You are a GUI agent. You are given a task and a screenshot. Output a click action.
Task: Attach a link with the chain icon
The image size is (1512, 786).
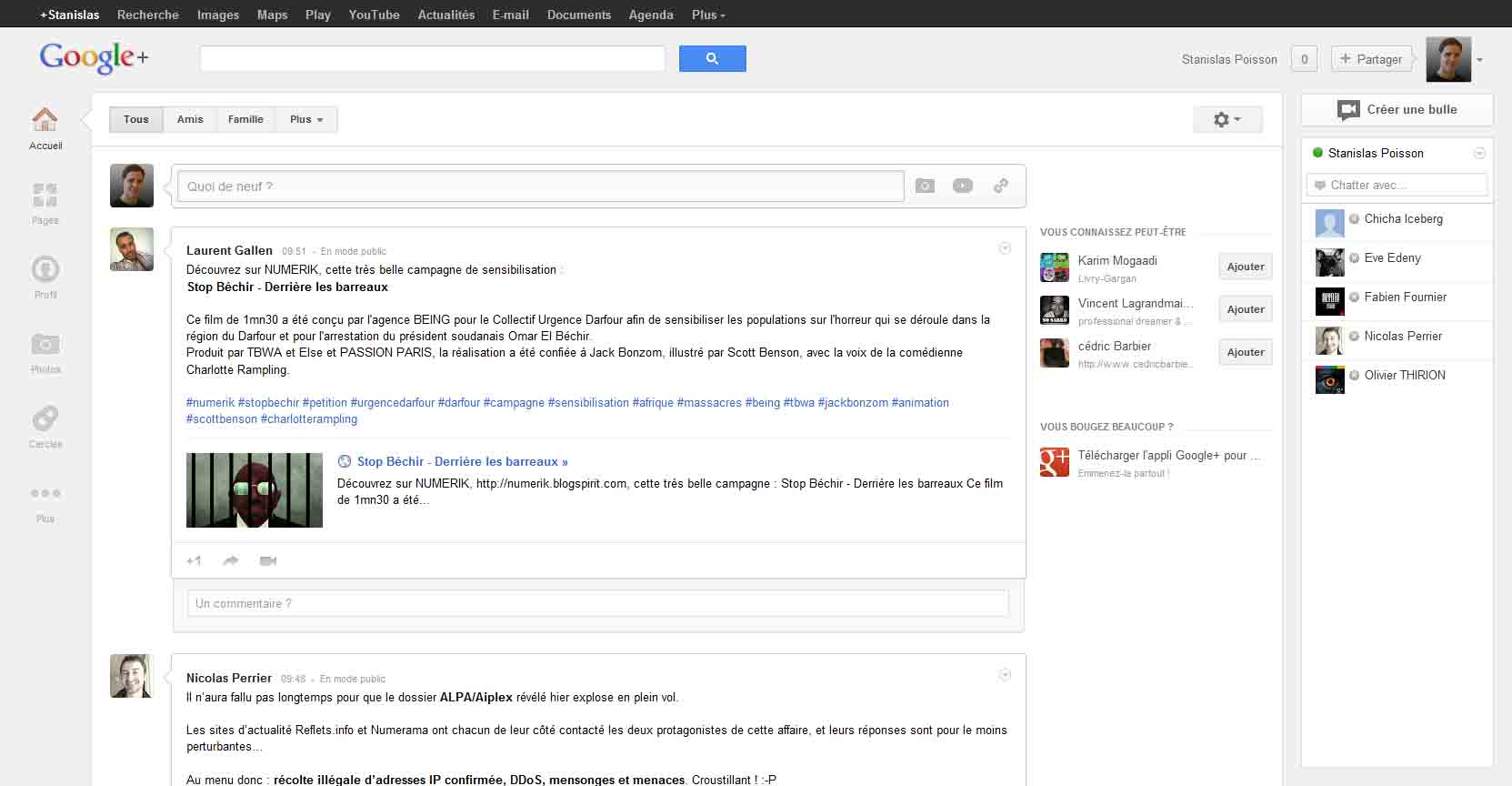1001,186
